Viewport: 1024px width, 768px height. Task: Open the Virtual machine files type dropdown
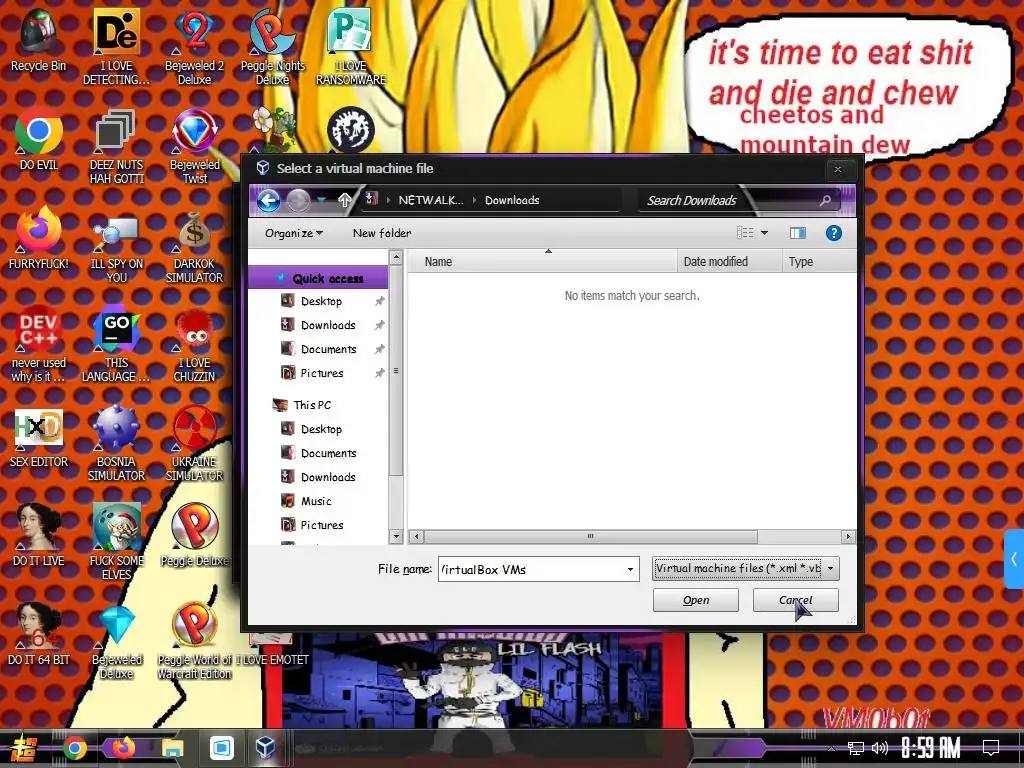pos(745,568)
